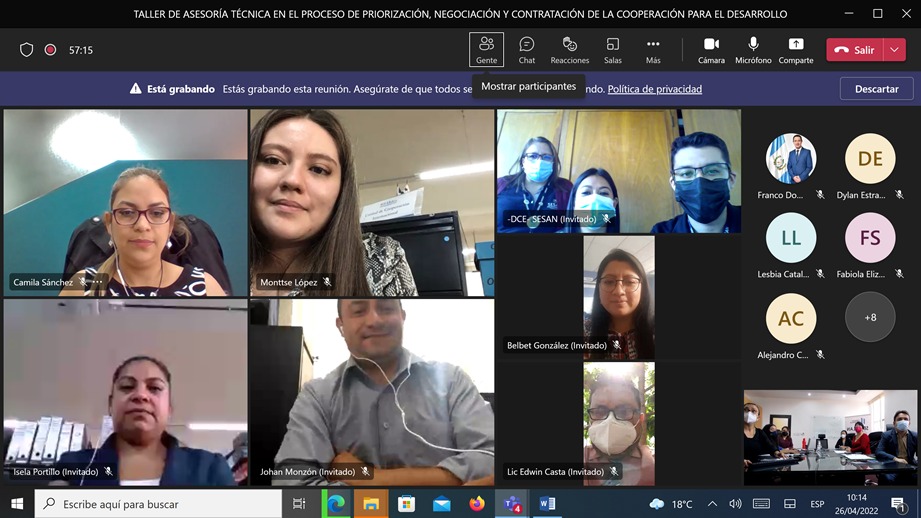
Task: Click the Comparte share screen button
Action: pos(796,50)
